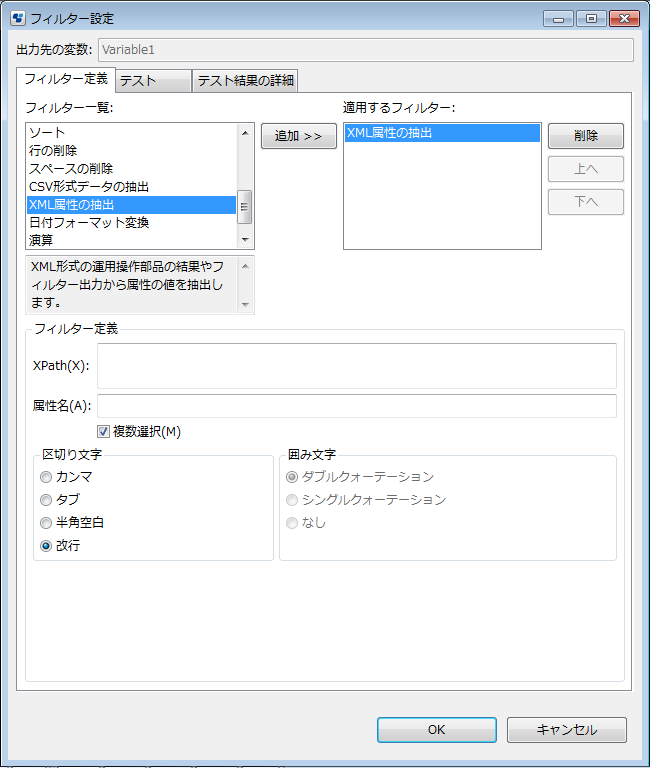Click the filter list scroll-up arrow
650x768 pixels.
pyautogui.click(x=245, y=133)
